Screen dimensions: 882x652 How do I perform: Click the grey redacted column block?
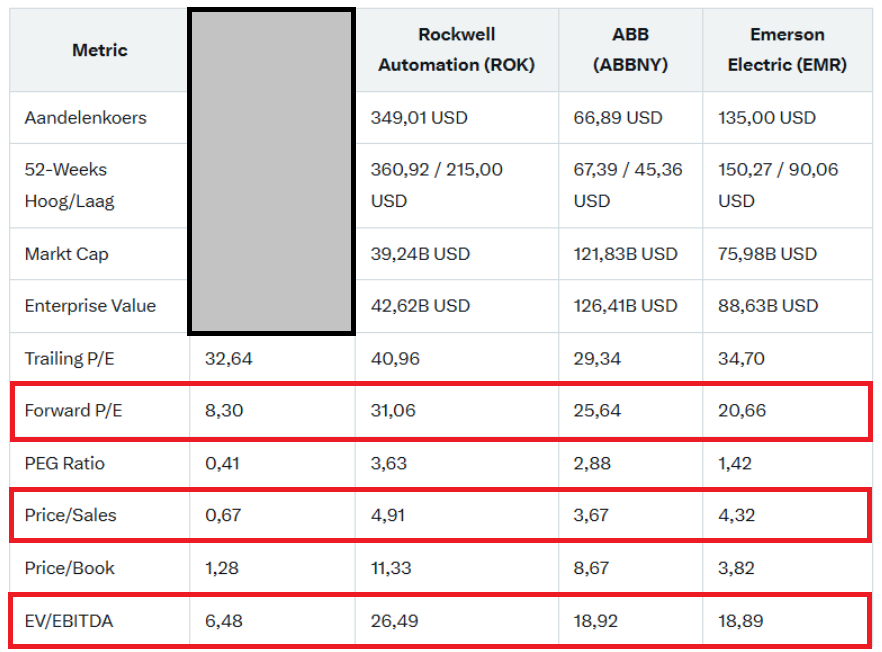coord(271,170)
